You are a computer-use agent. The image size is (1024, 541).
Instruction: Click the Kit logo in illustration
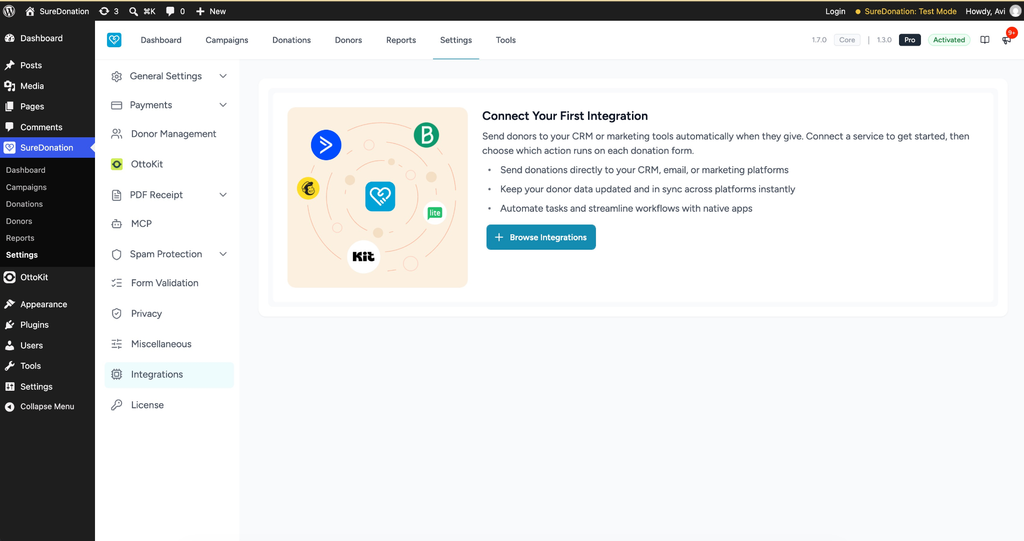click(x=363, y=256)
